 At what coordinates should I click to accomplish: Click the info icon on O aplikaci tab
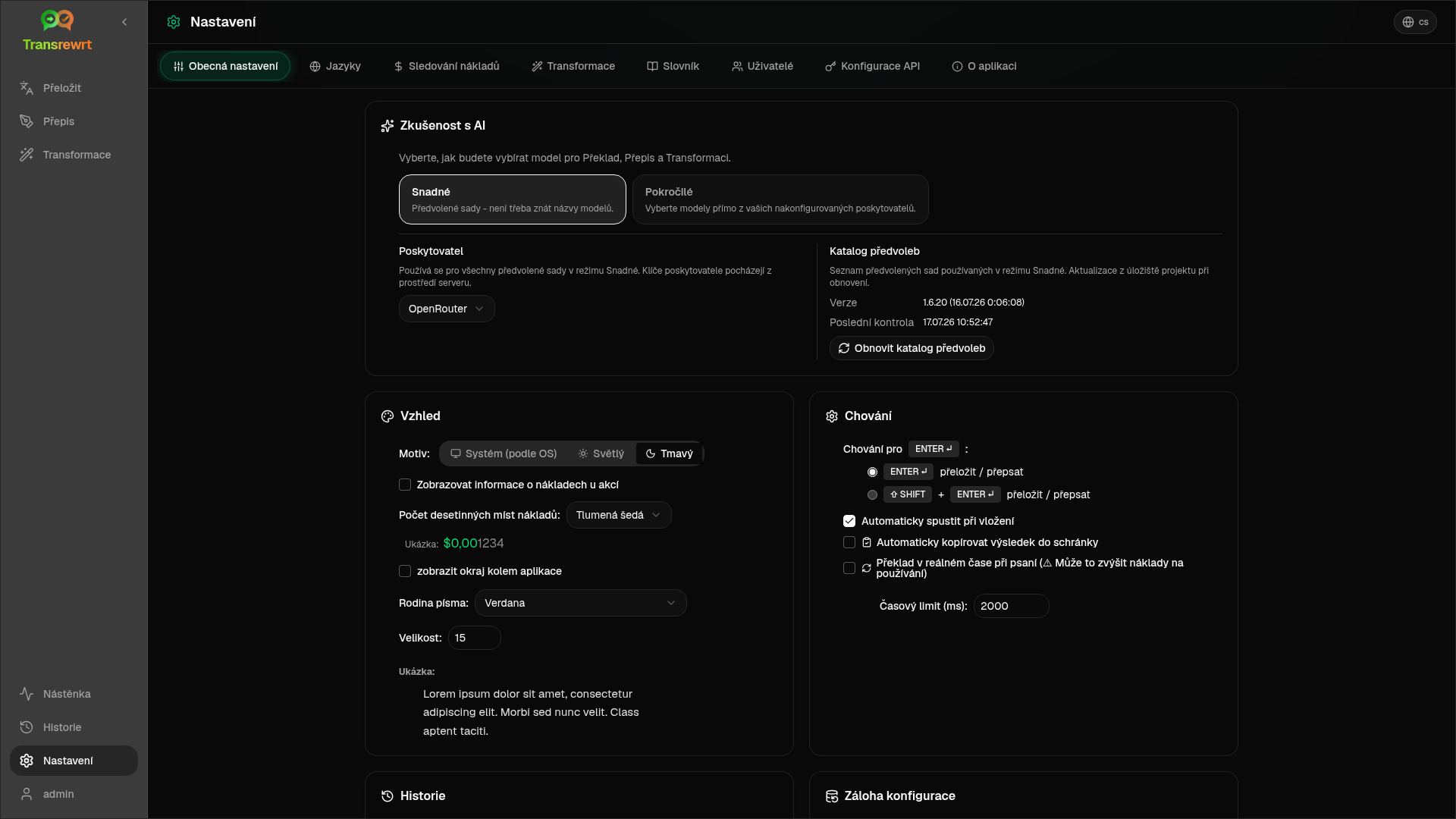point(957,67)
